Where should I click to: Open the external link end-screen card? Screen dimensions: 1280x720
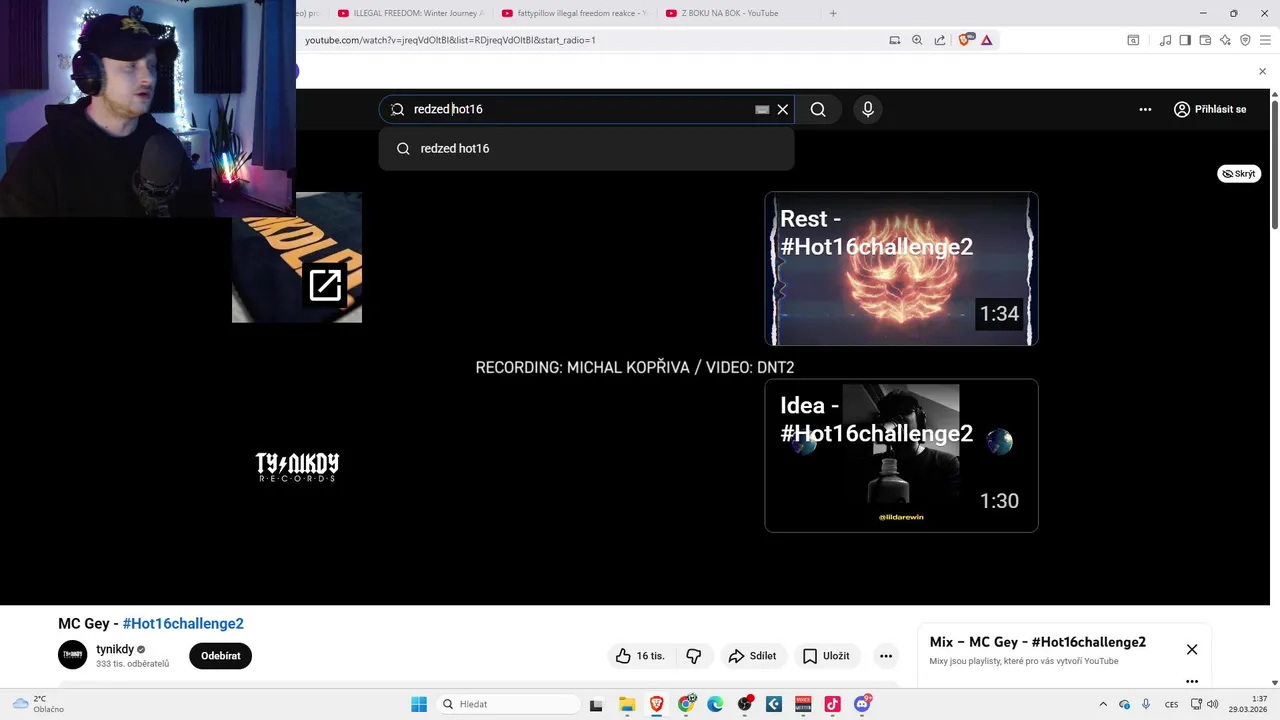[x=297, y=258]
